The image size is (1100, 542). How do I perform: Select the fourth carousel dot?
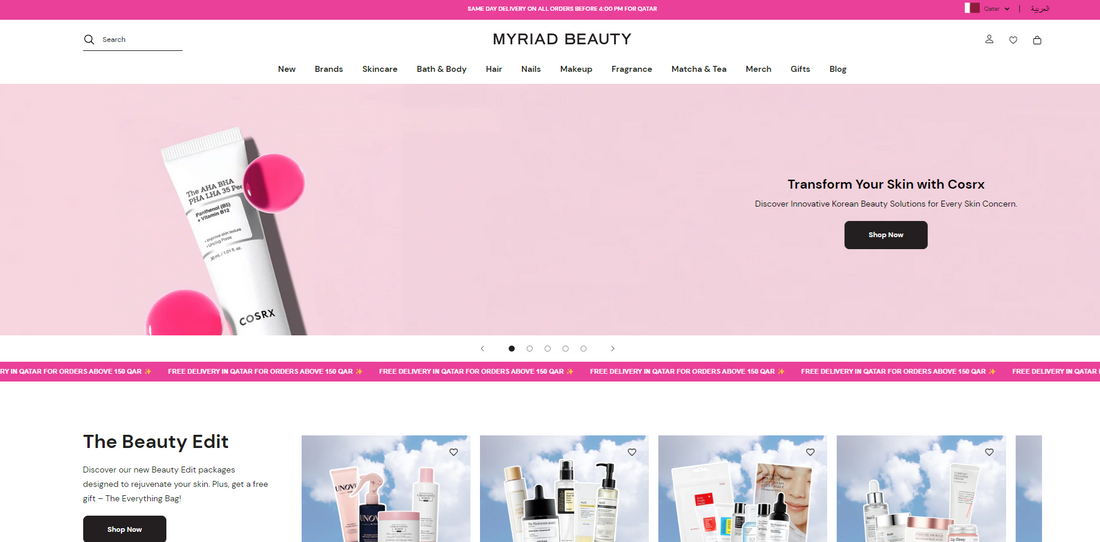point(565,348)
